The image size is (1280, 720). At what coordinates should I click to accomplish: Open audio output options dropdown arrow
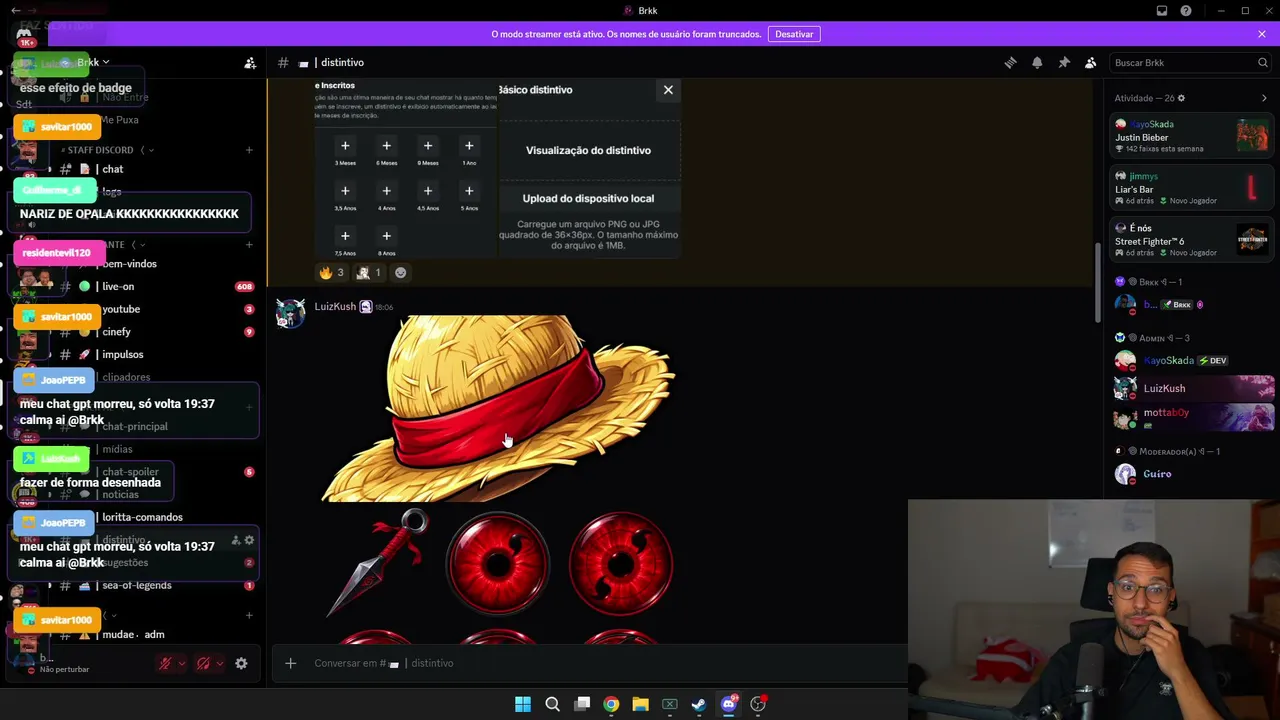tap(219, 663)
